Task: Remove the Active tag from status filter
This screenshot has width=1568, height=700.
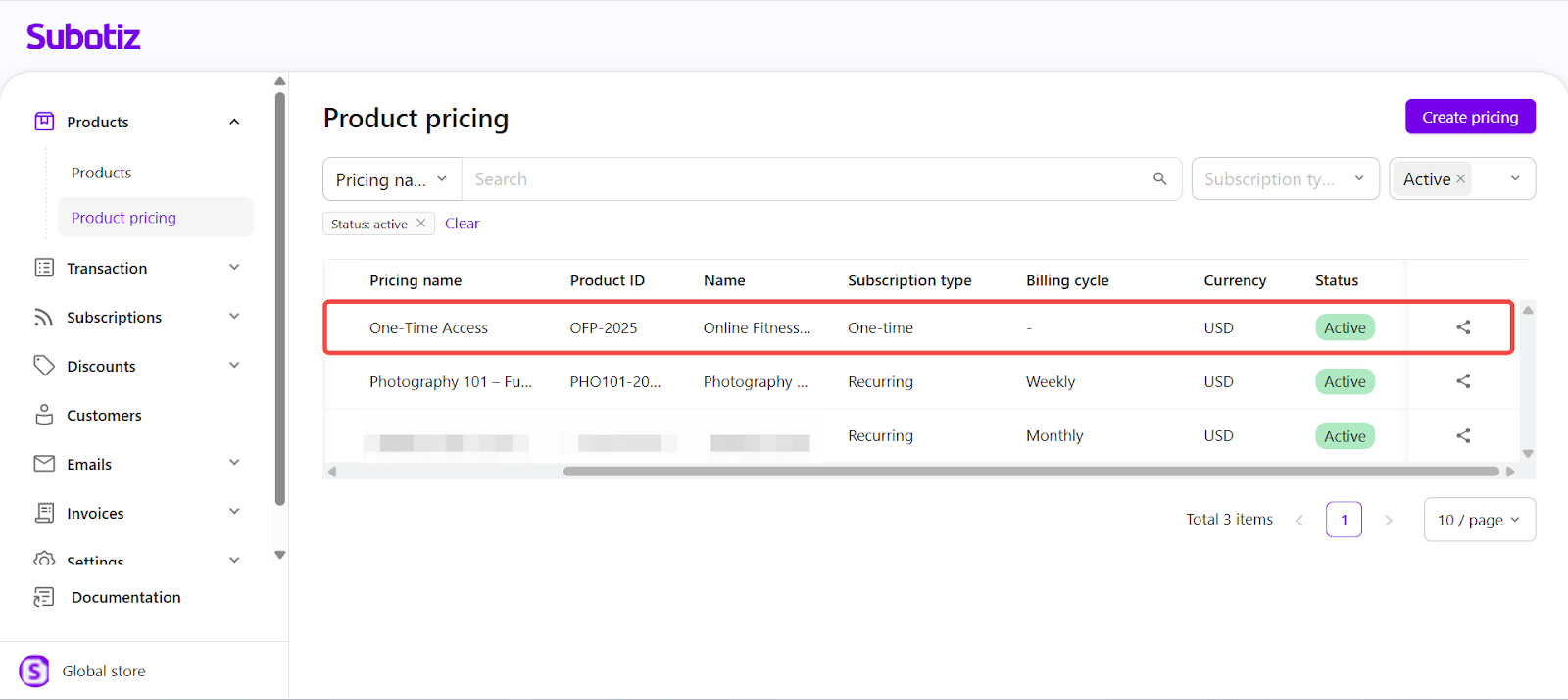Action: (x=1460, y=178)
